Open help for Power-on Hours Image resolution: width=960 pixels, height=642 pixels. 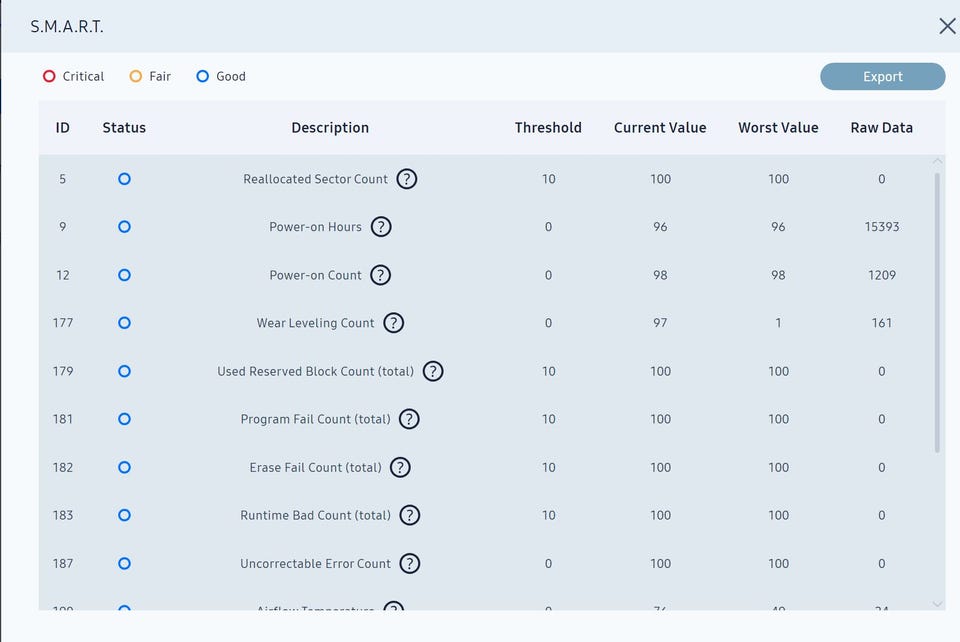(x=381, y=227)
